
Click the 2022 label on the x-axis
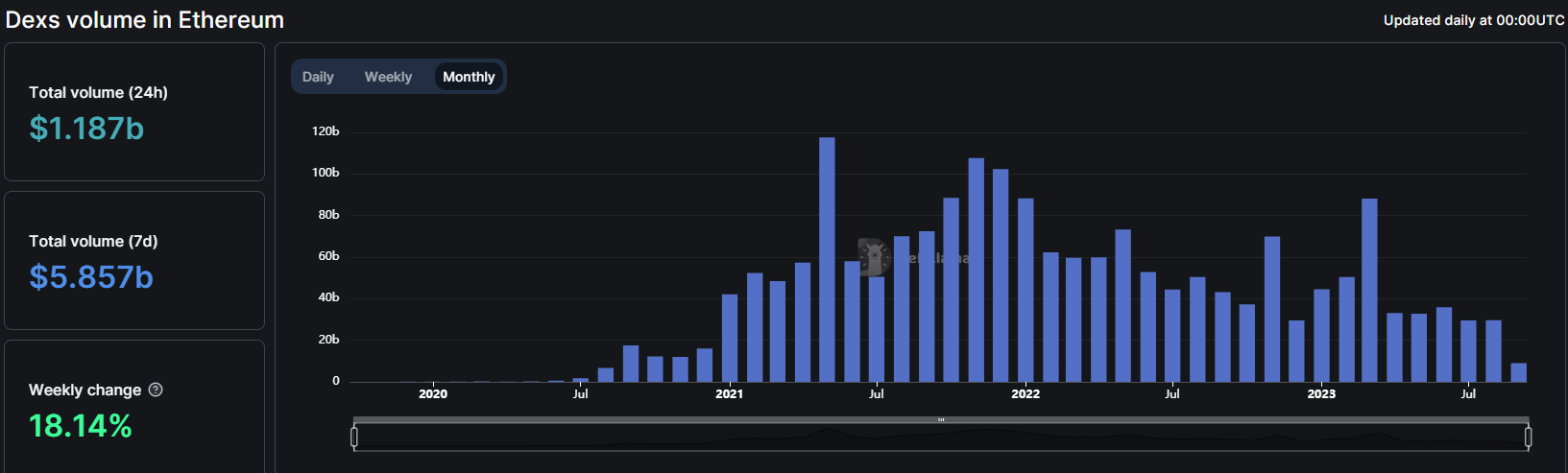[1025, 394]
